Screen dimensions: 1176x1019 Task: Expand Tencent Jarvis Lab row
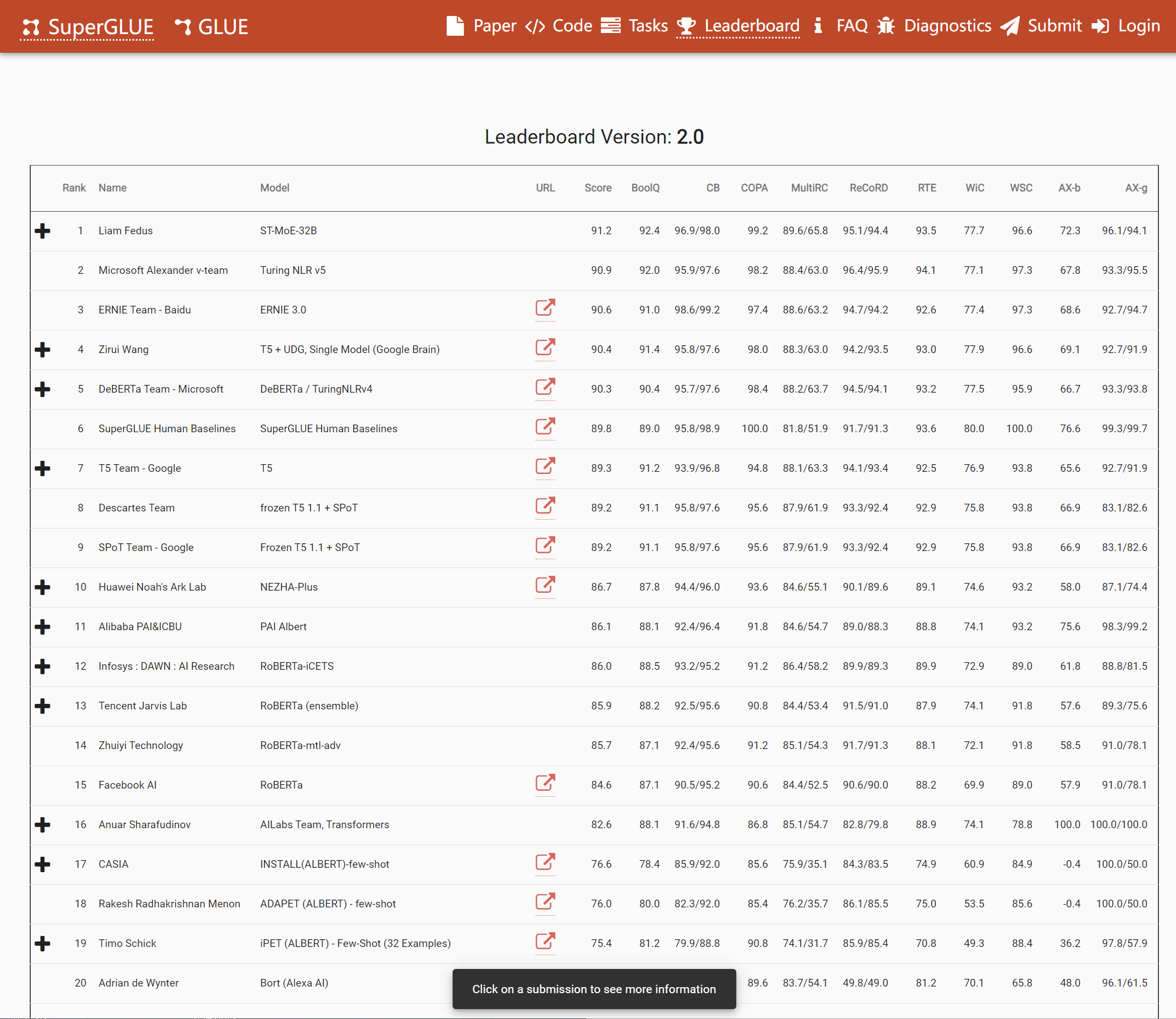click(x=43, y=706)
